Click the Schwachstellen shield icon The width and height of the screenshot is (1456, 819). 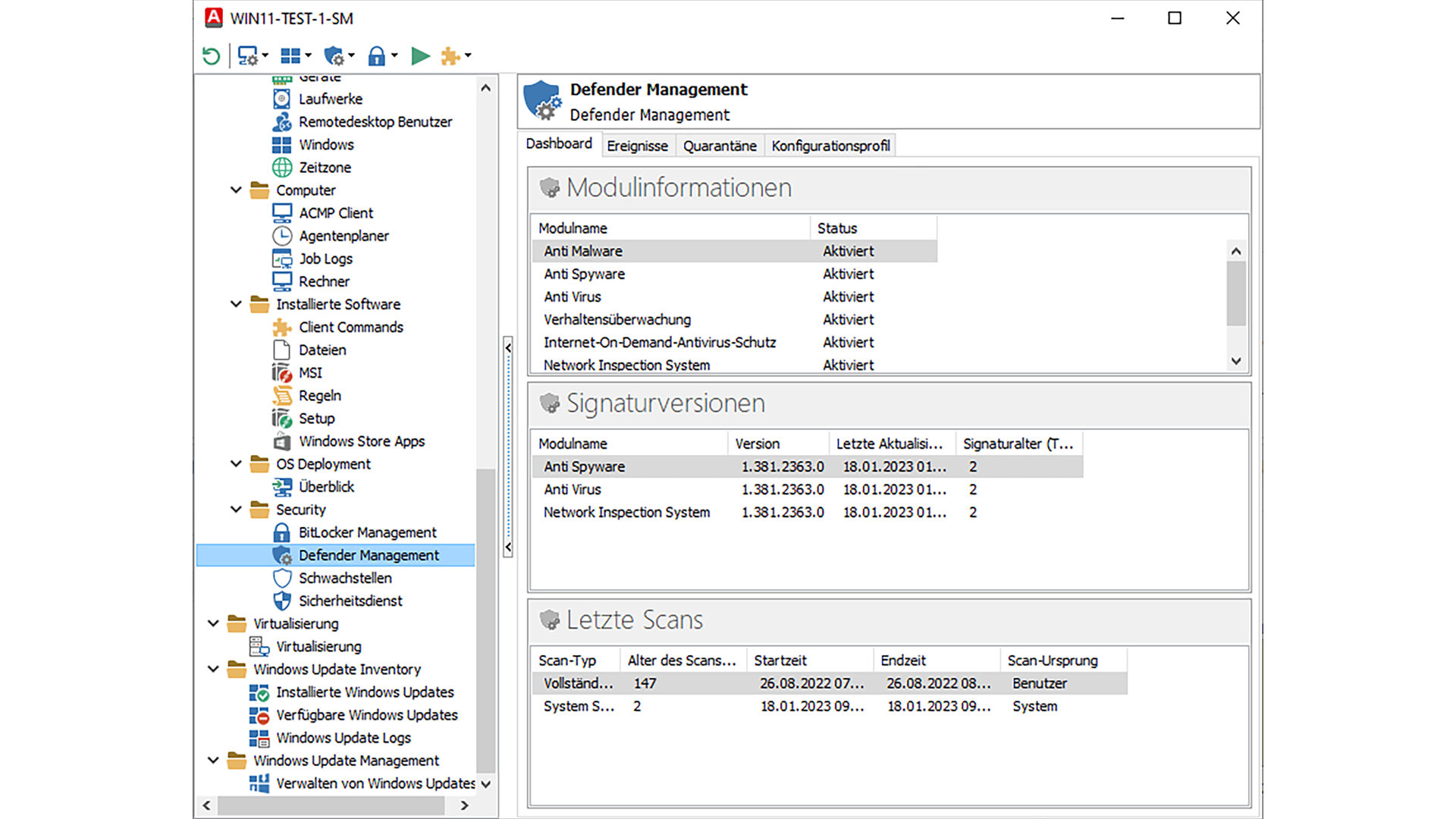pyautogui.click(x=281, y=578)
